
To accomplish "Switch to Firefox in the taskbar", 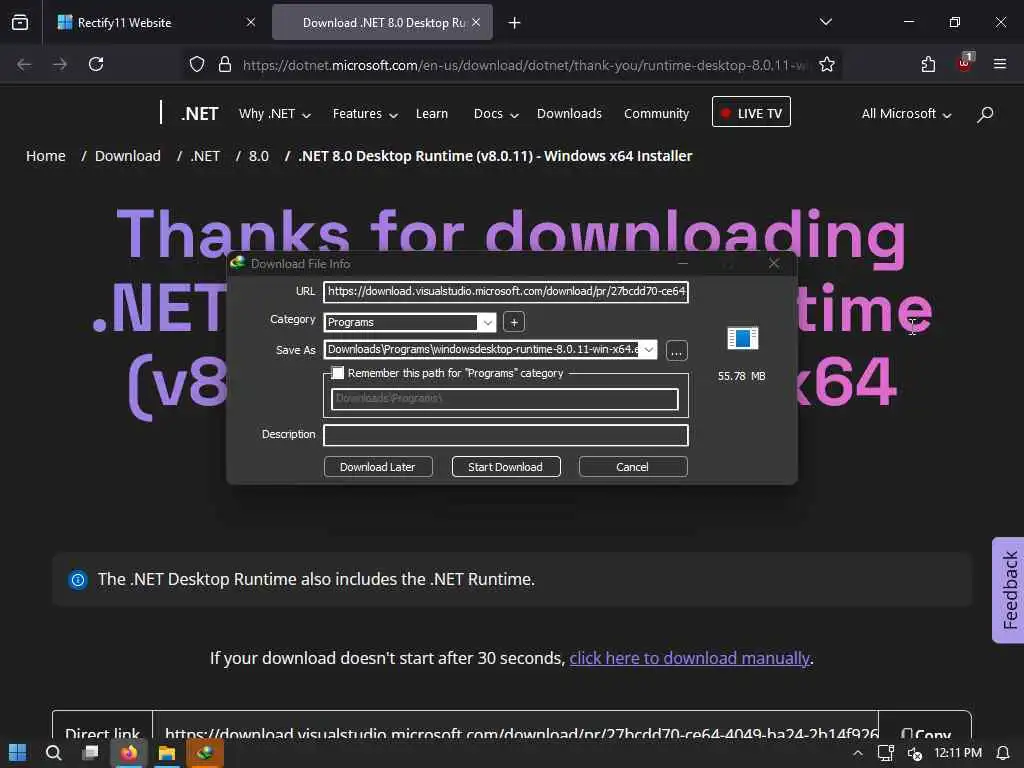I will point(129,753).
